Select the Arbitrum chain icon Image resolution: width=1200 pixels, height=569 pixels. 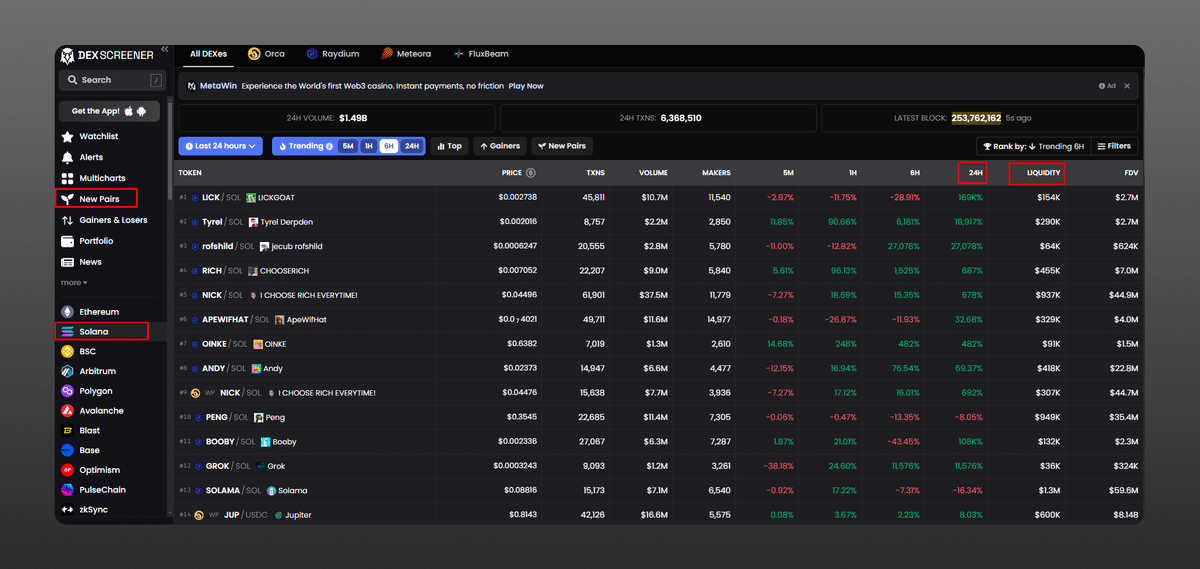point(68,371)
